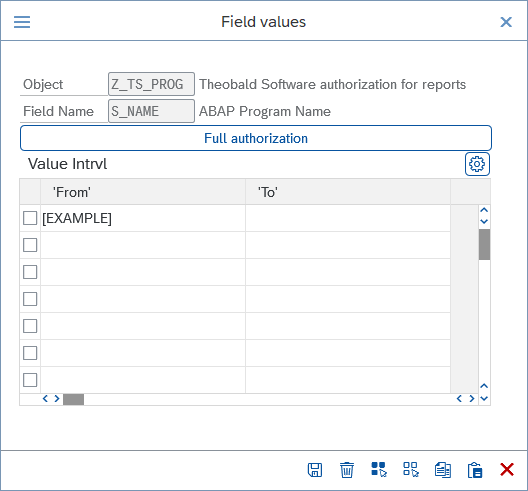Tick the checkbox in the third table row
This screenshot has height=491, width=528.
point(30,272)
